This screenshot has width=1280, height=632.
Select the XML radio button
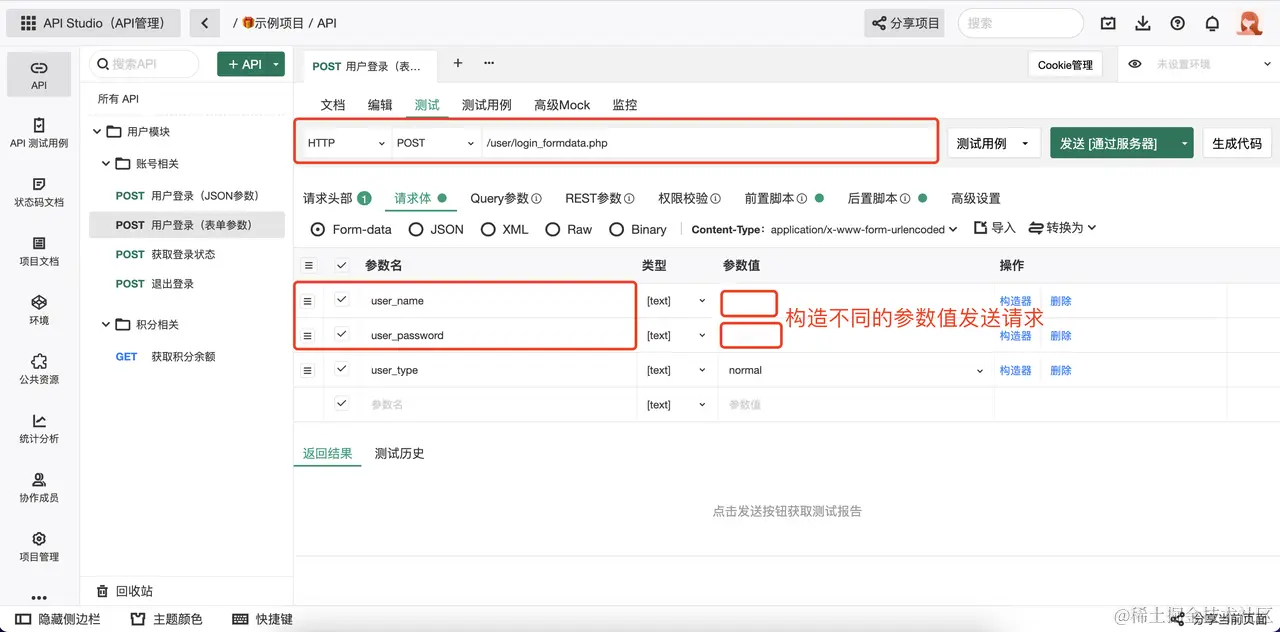point(488,229)
